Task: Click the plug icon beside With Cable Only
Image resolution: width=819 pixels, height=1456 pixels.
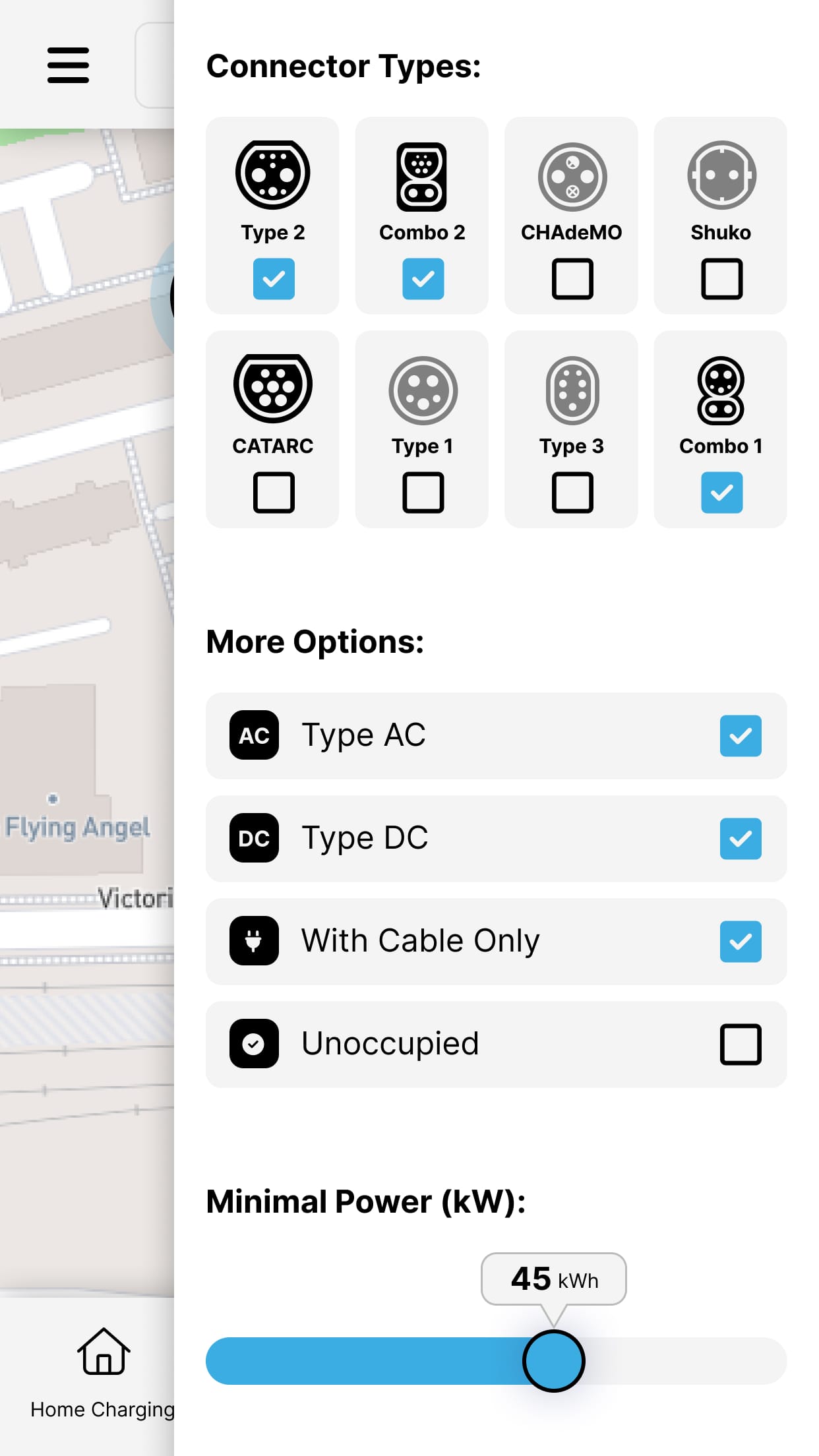Action: 255,941
